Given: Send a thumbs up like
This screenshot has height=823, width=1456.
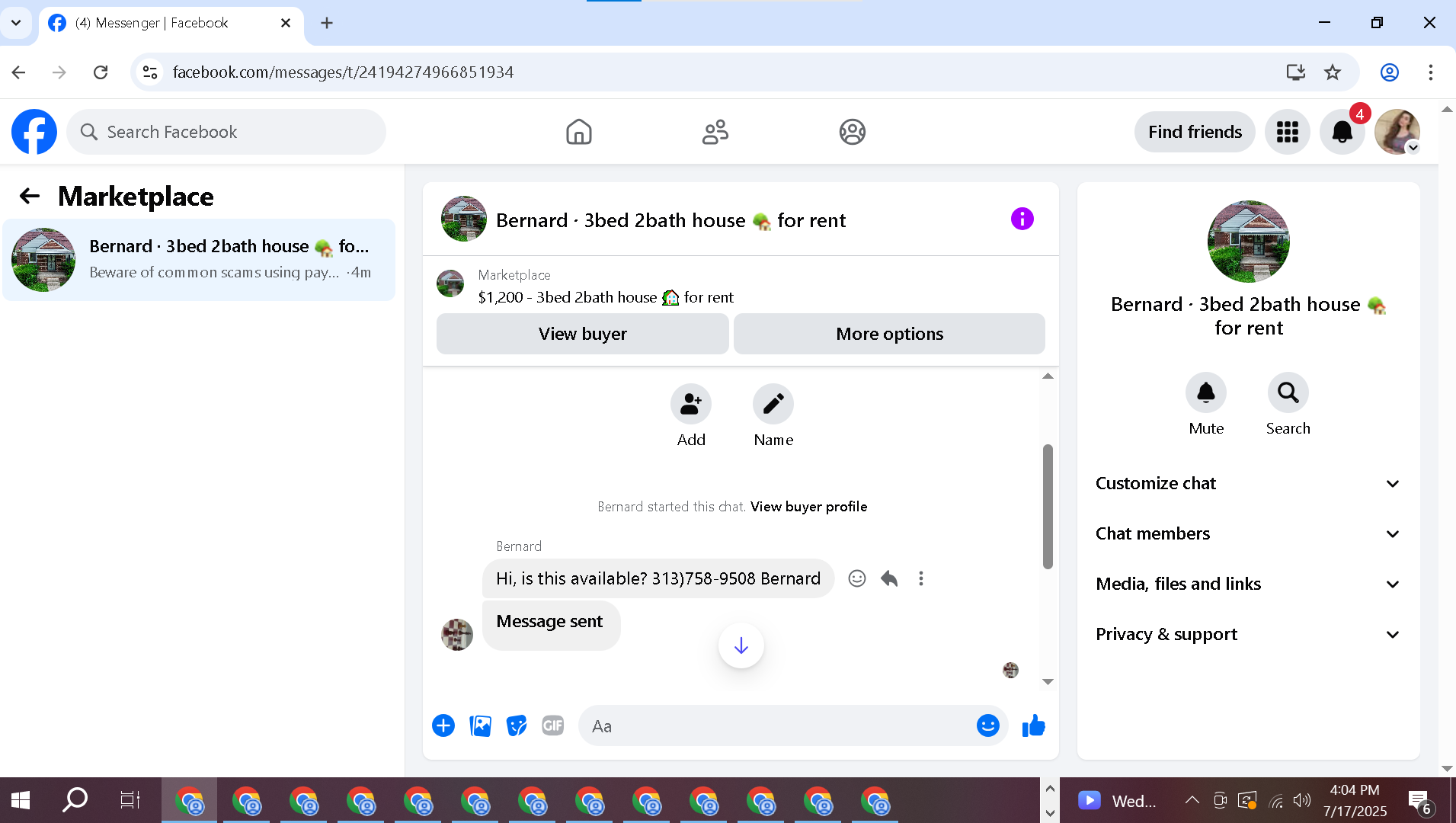Looking at the screenshot, I should (1034, 726).
